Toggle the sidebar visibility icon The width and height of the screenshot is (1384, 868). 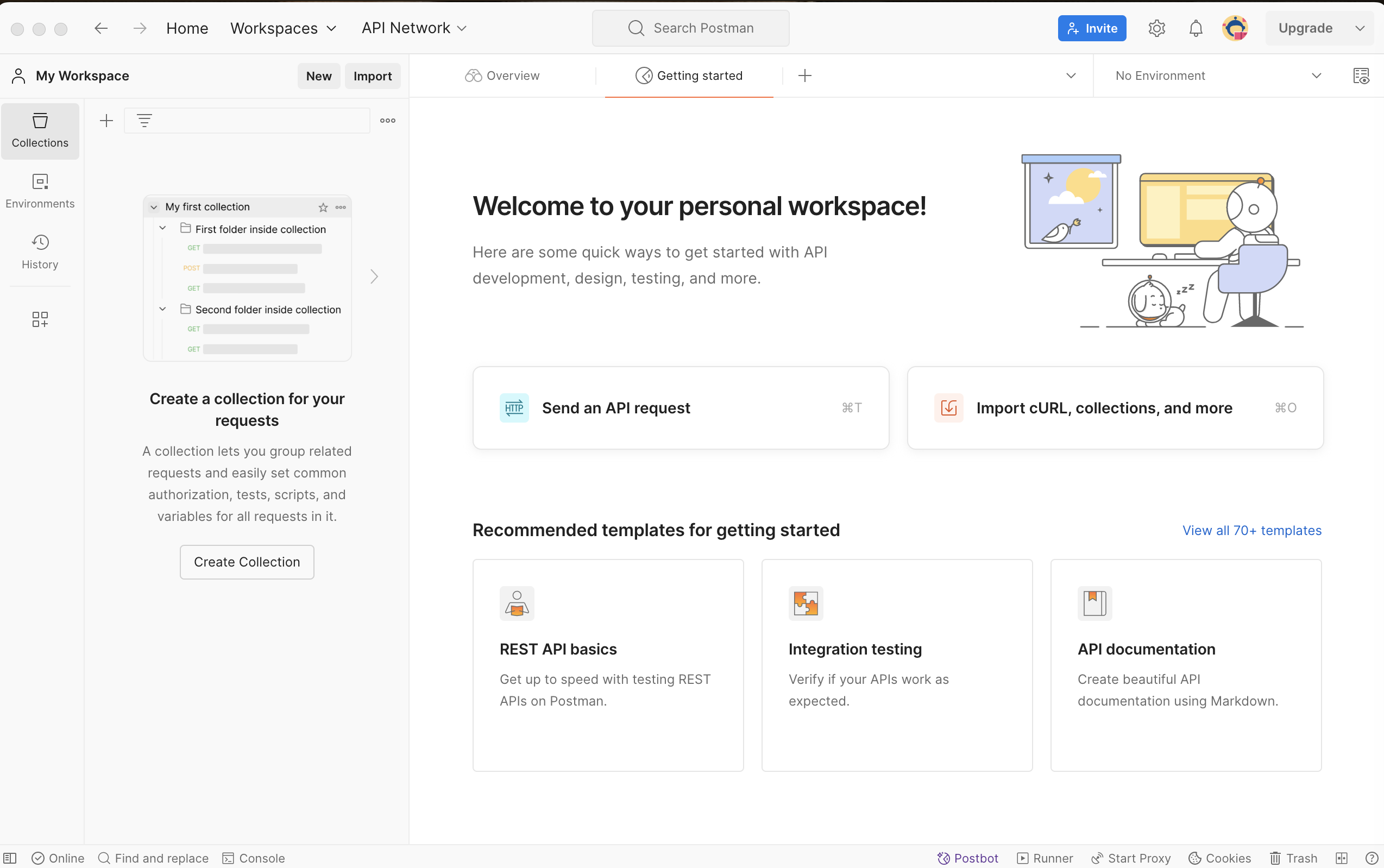[x=10, y=858]
